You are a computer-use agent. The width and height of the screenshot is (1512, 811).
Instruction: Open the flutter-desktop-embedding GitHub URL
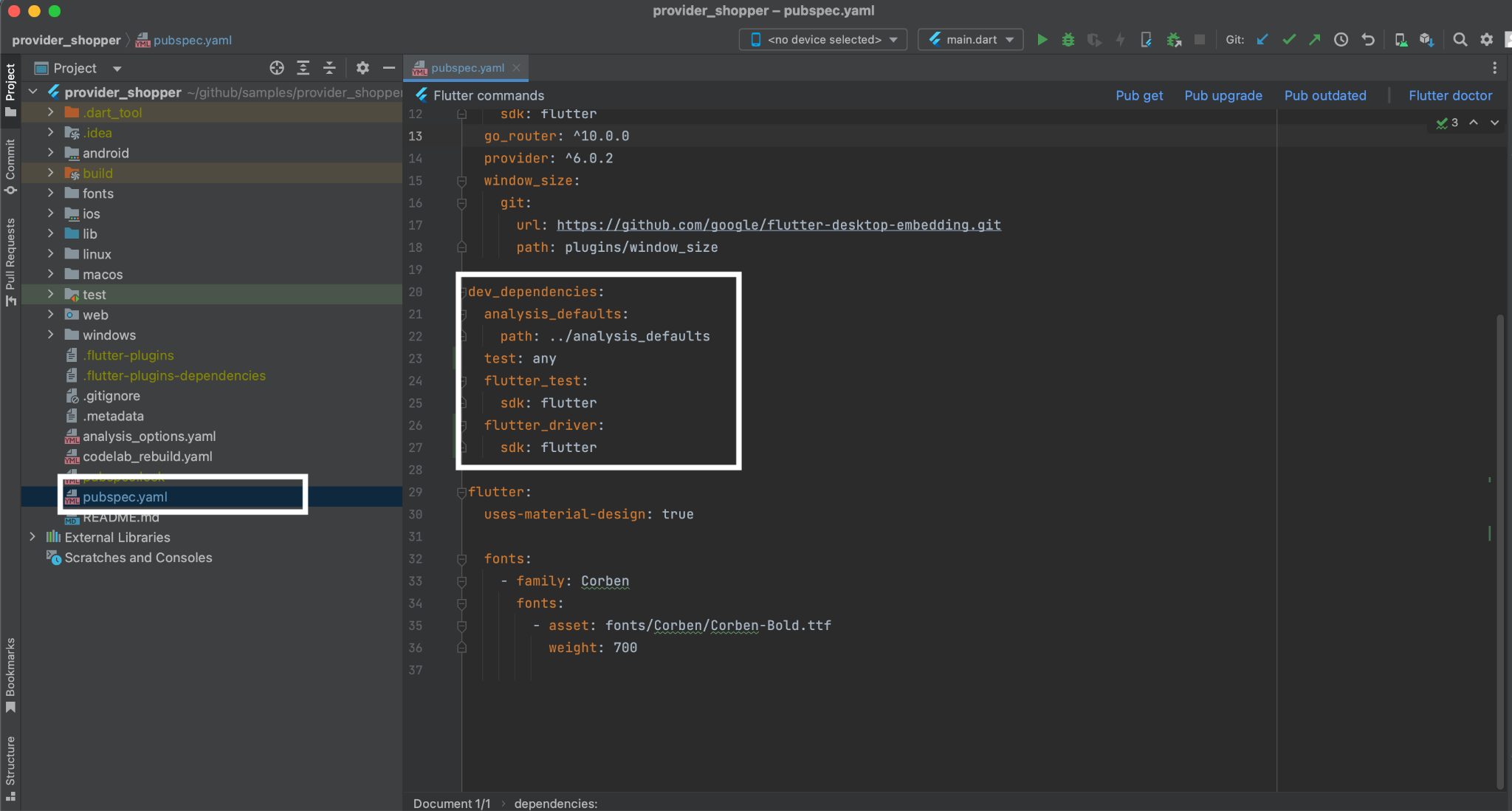pos(779,225)
